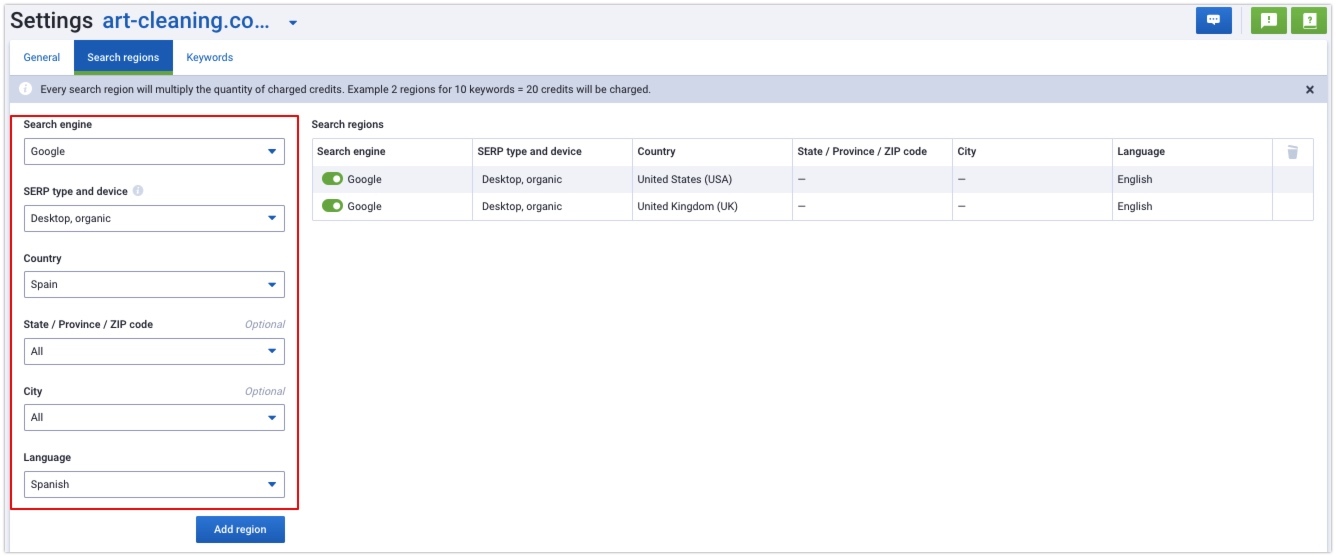Open the SERP type dropdown showing Desktop, organic
Image resolution: width=1336 pixels, height=557 pixels.
[x=154, y=218]
